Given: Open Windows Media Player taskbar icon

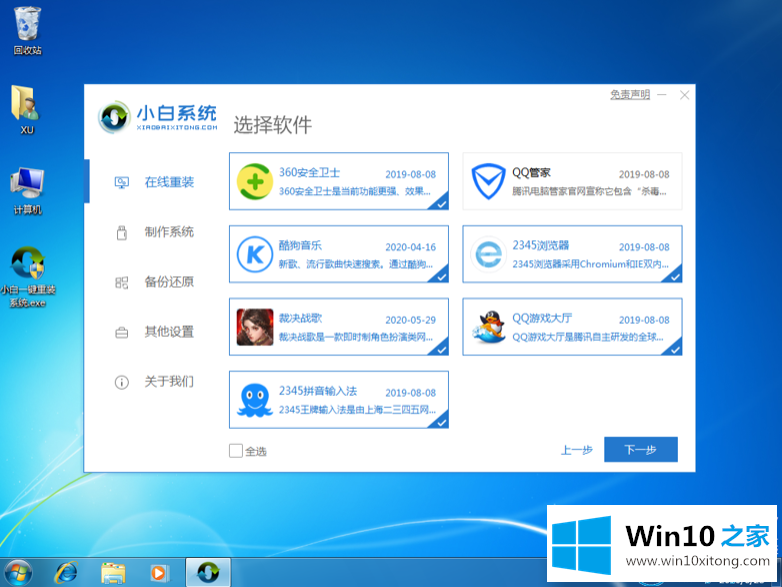Looking at the screenshot, I should coord(160,573).
